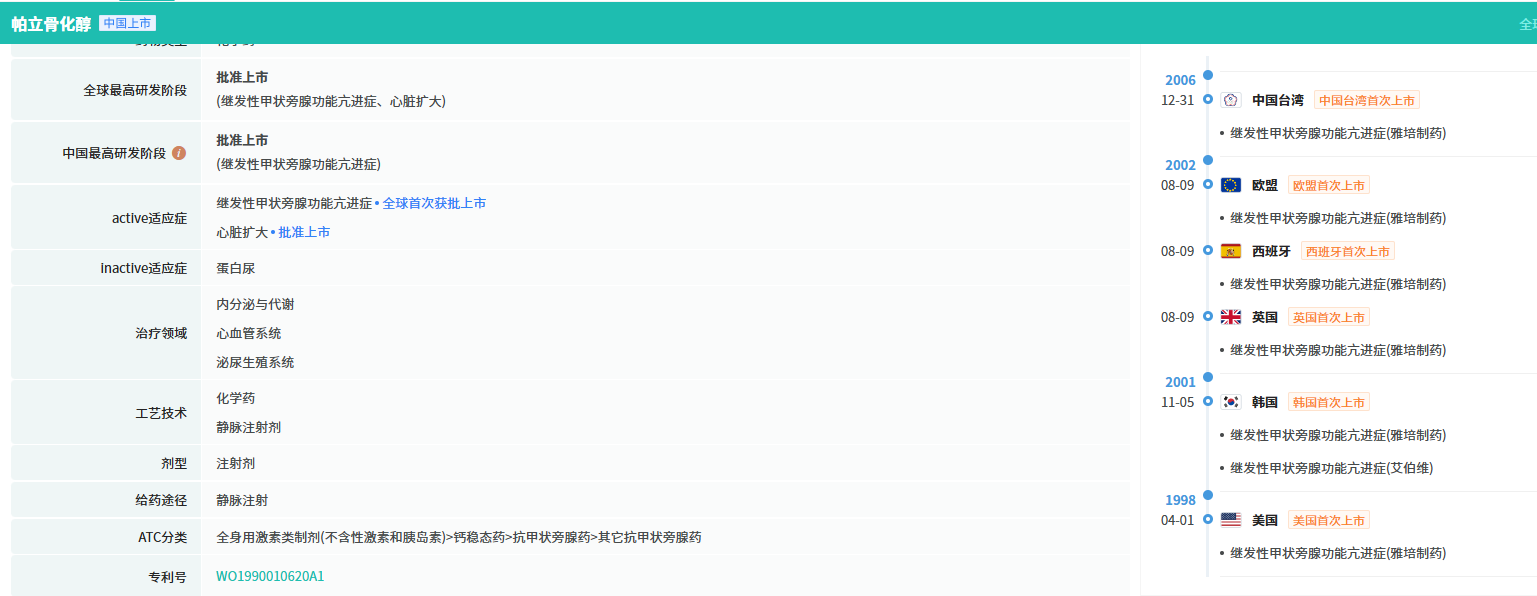This screenshot has width=1537, height=596.
Task: Click the US flag icon next to 美国
Action: click(1231, 520)
